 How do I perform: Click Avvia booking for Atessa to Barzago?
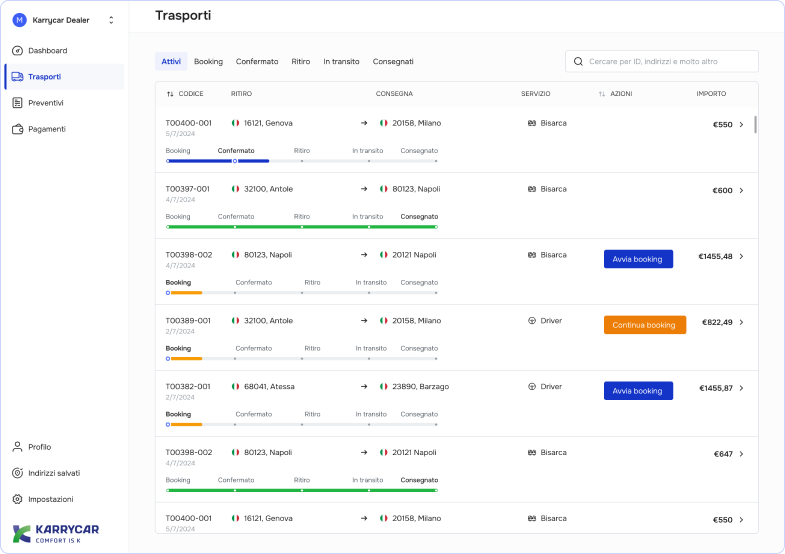(638, 391)
